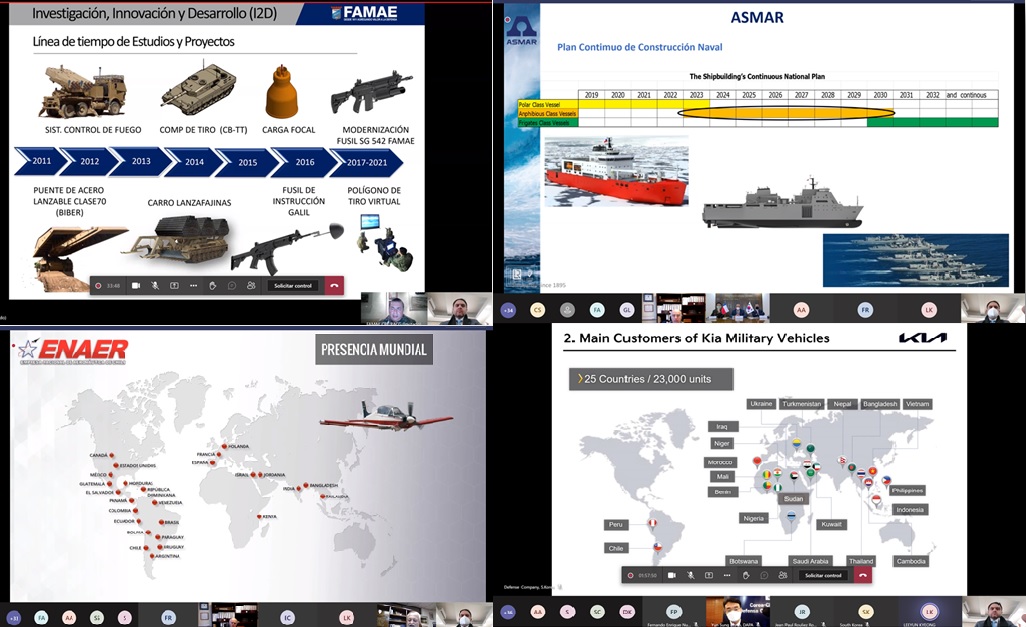Viewport: 1026px width, 627px height.
Task: Click green Frigates bar in shipbuilding plan
Action: (932, 122)
